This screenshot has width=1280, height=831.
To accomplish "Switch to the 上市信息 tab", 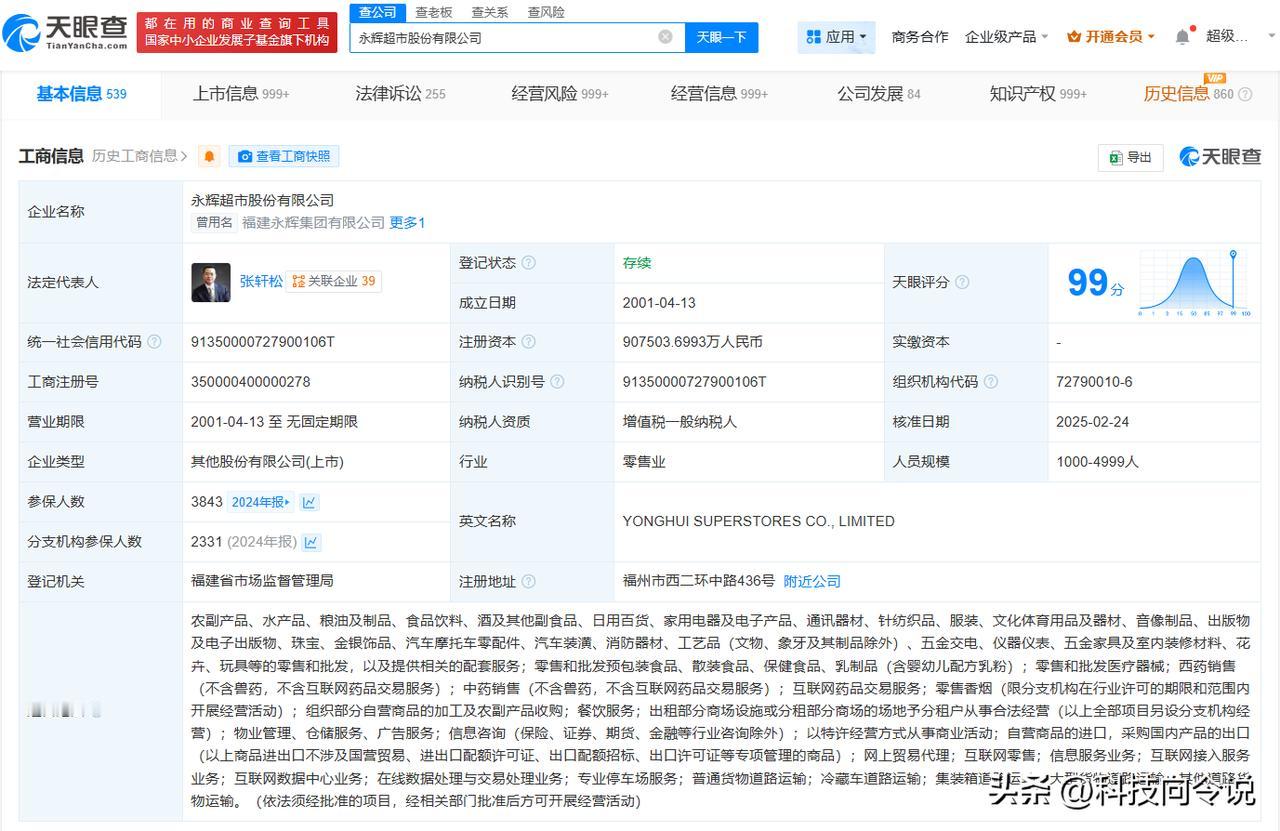I will tap(241, 94).
